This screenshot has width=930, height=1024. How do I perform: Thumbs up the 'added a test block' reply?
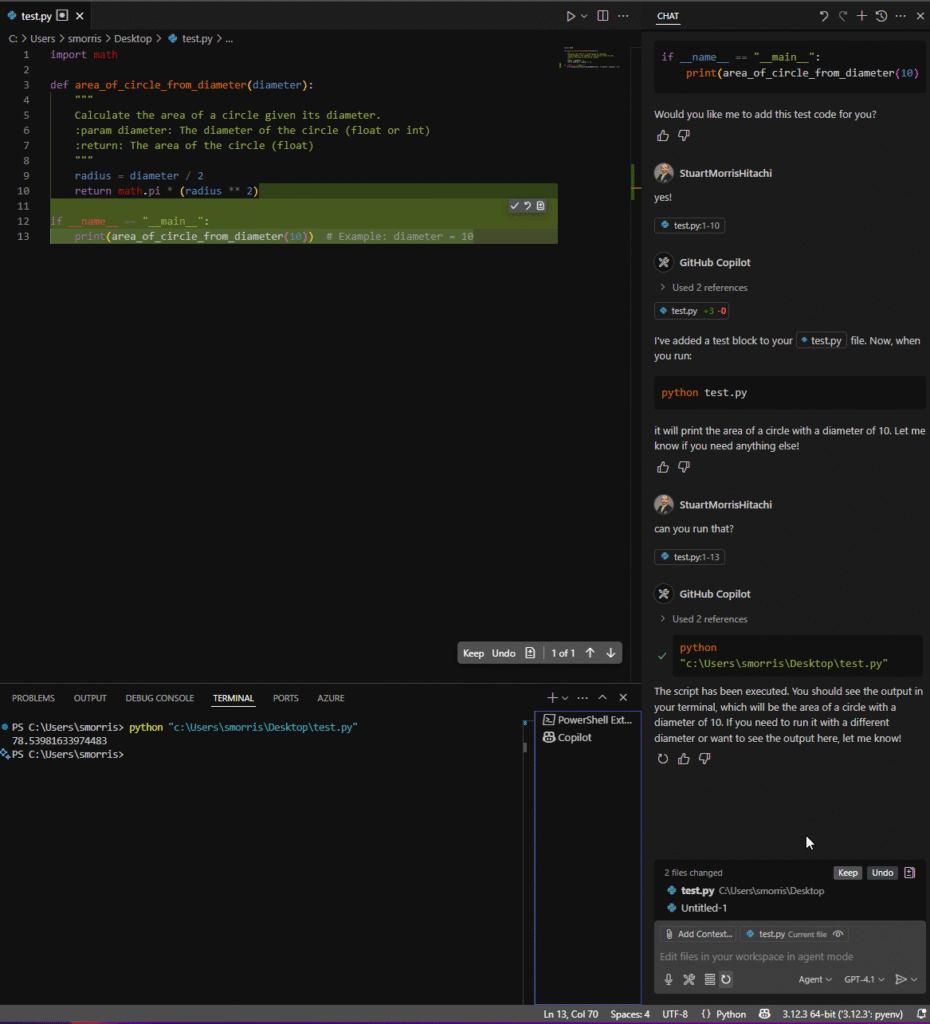663,468
